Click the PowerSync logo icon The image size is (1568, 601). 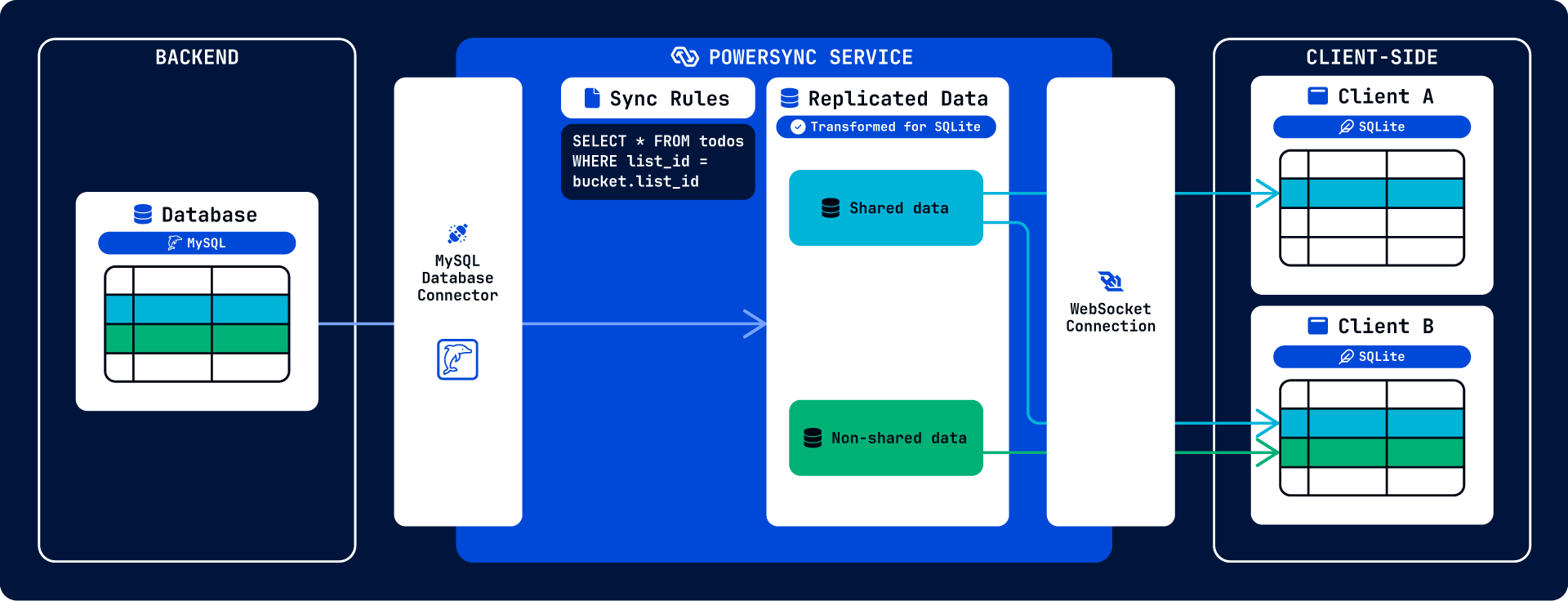point(684,57)
